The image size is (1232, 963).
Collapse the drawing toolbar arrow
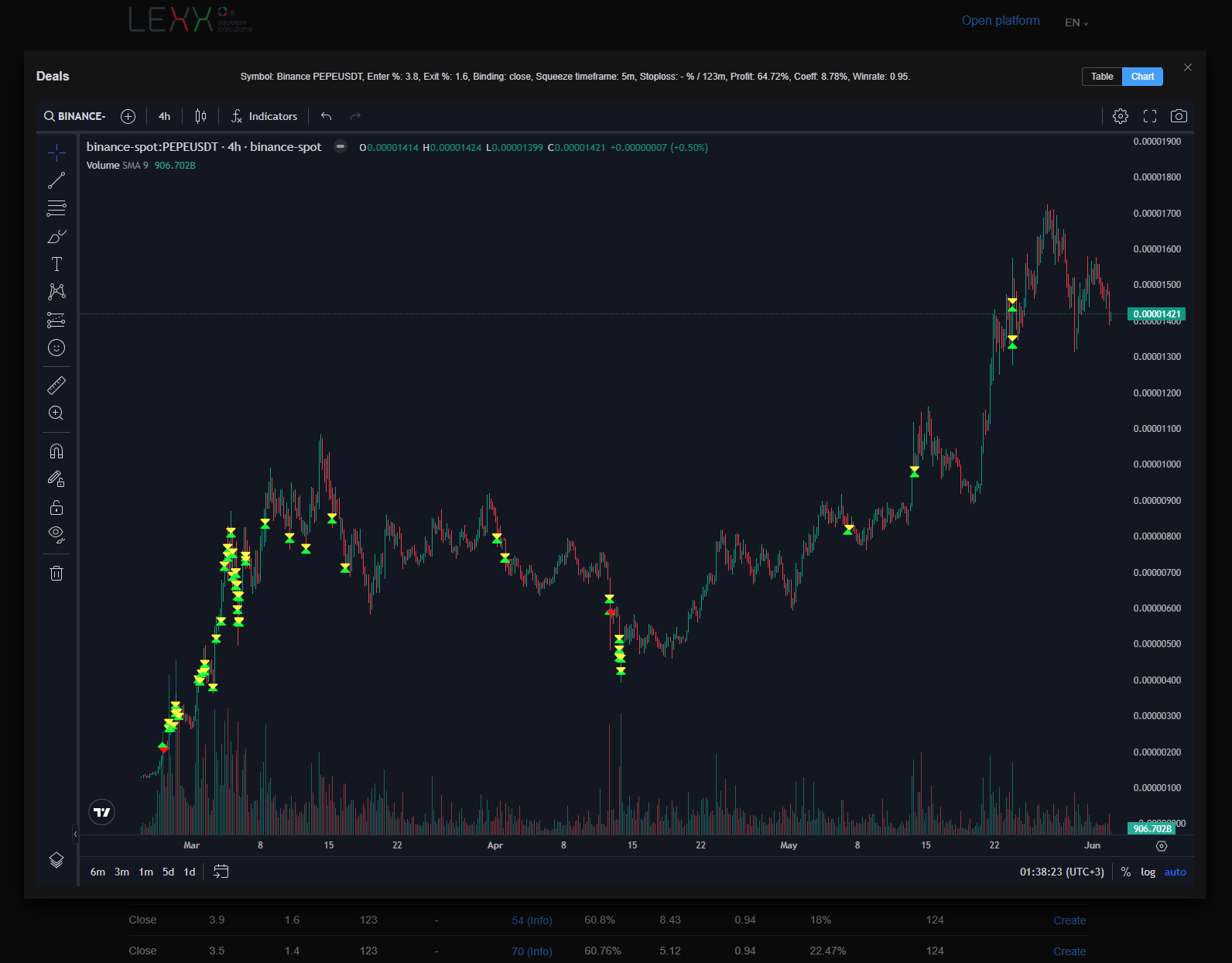click(x=75, y=834)
